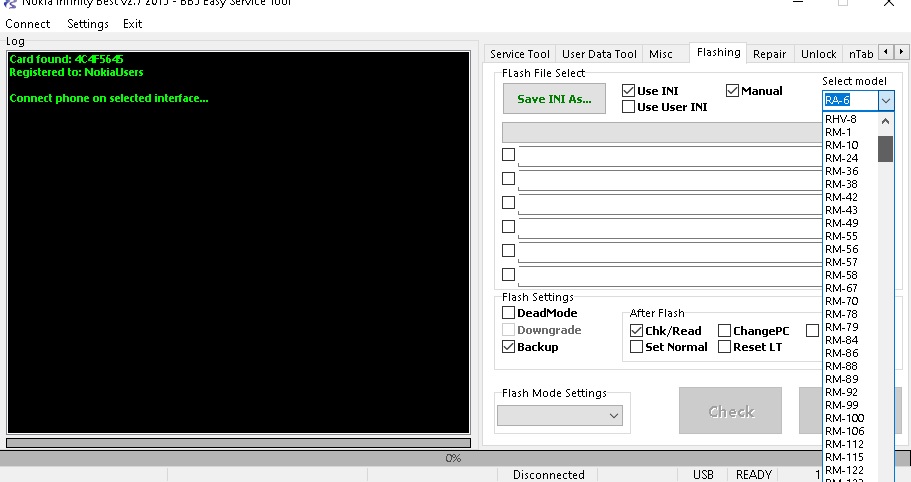Click the Disconnected status bar entry

[548, 474]
